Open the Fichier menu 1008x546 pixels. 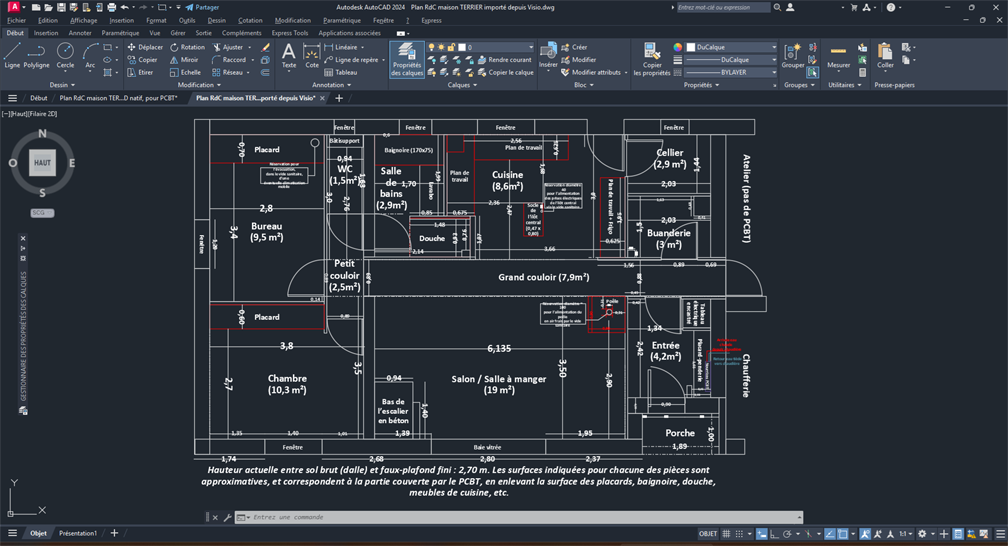(17, 21)
